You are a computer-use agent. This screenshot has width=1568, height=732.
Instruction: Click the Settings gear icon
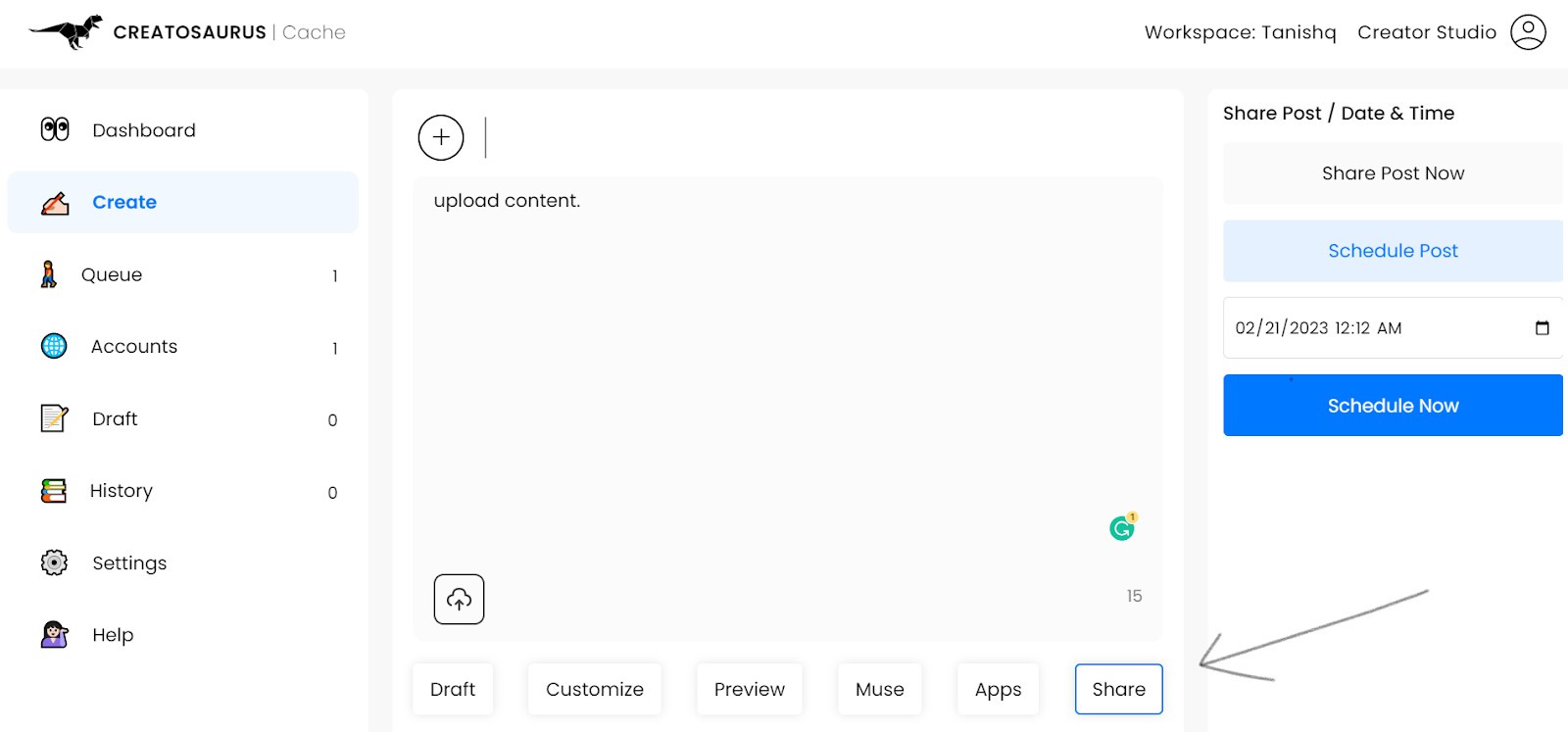[x=54, y=562]
